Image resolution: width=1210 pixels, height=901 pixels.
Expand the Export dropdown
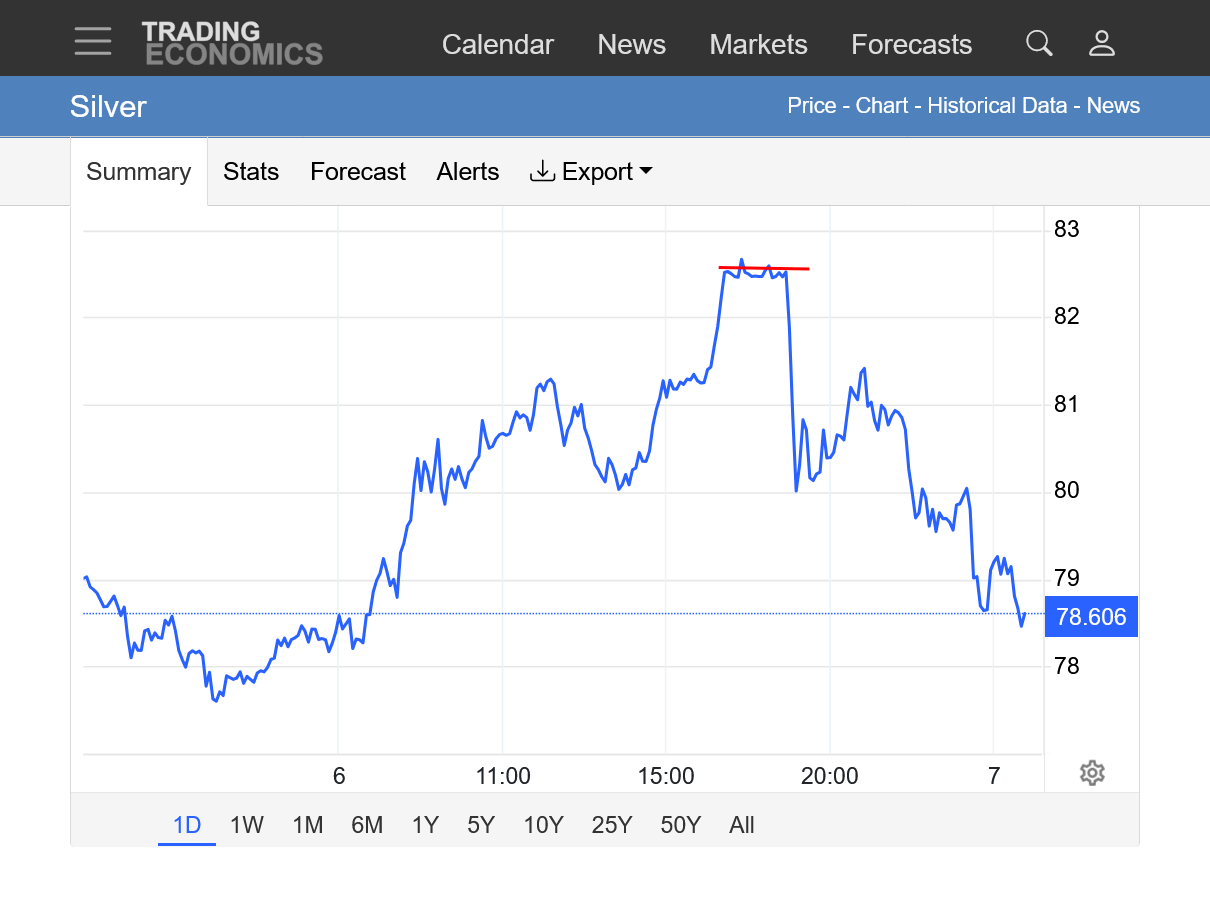(591, 172)
